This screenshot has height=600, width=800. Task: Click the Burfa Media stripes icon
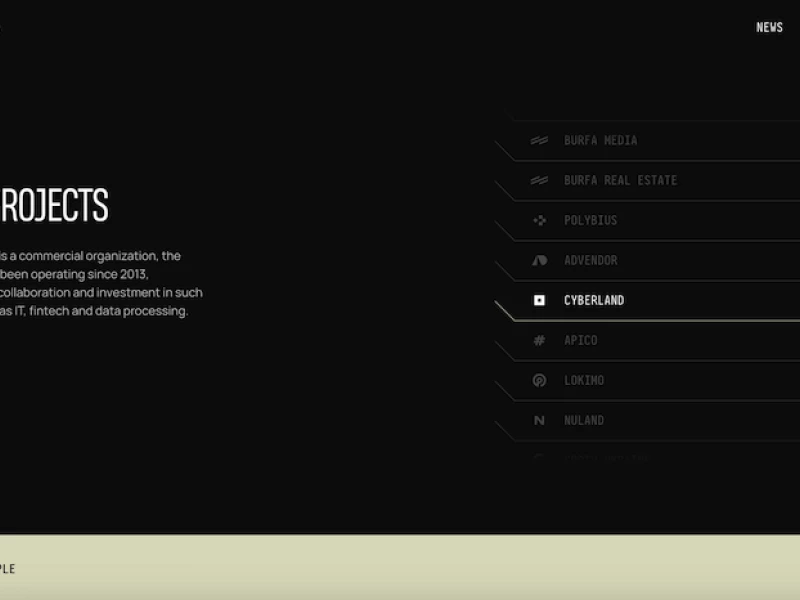[539, 140]
